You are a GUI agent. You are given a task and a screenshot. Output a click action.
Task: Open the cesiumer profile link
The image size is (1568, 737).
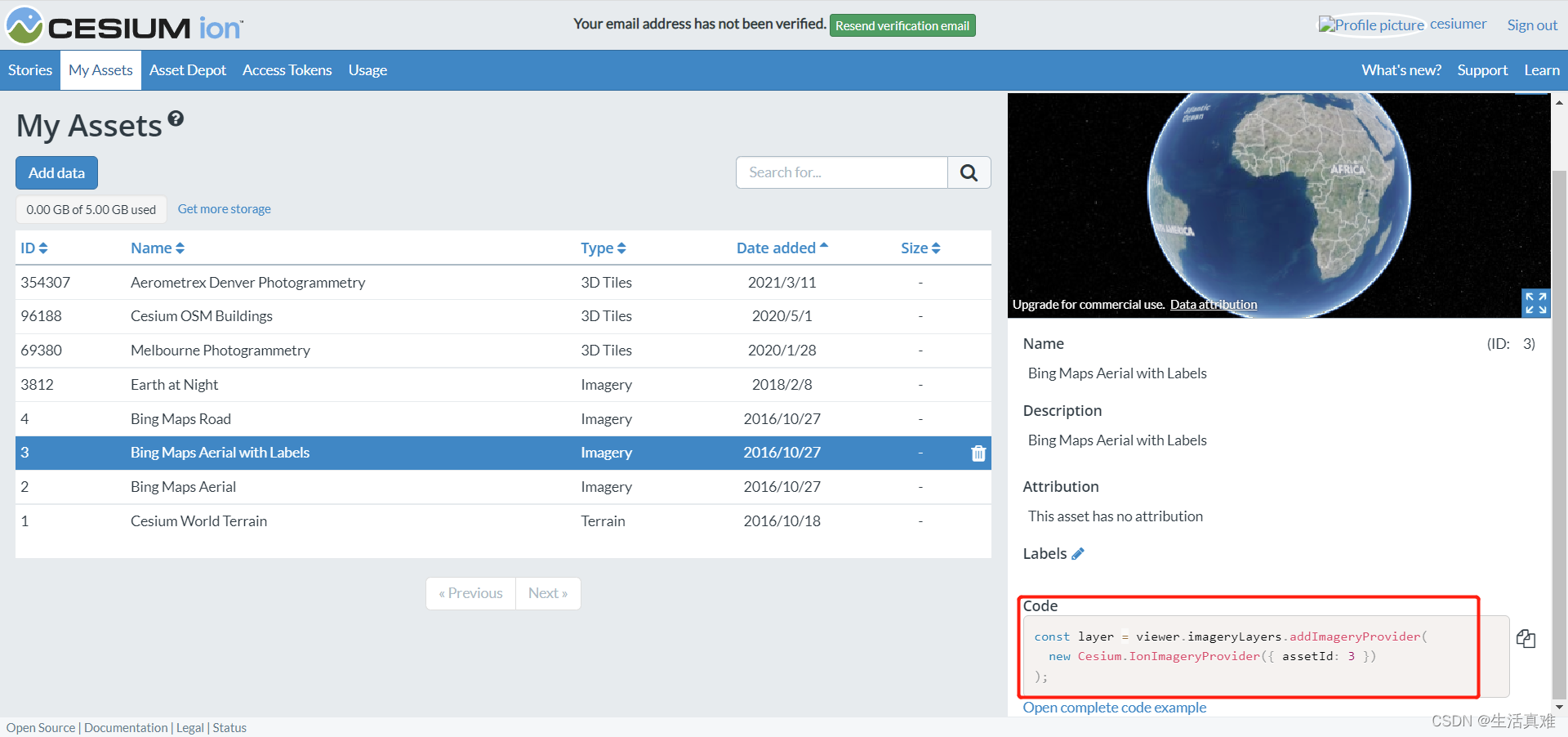1458,25
